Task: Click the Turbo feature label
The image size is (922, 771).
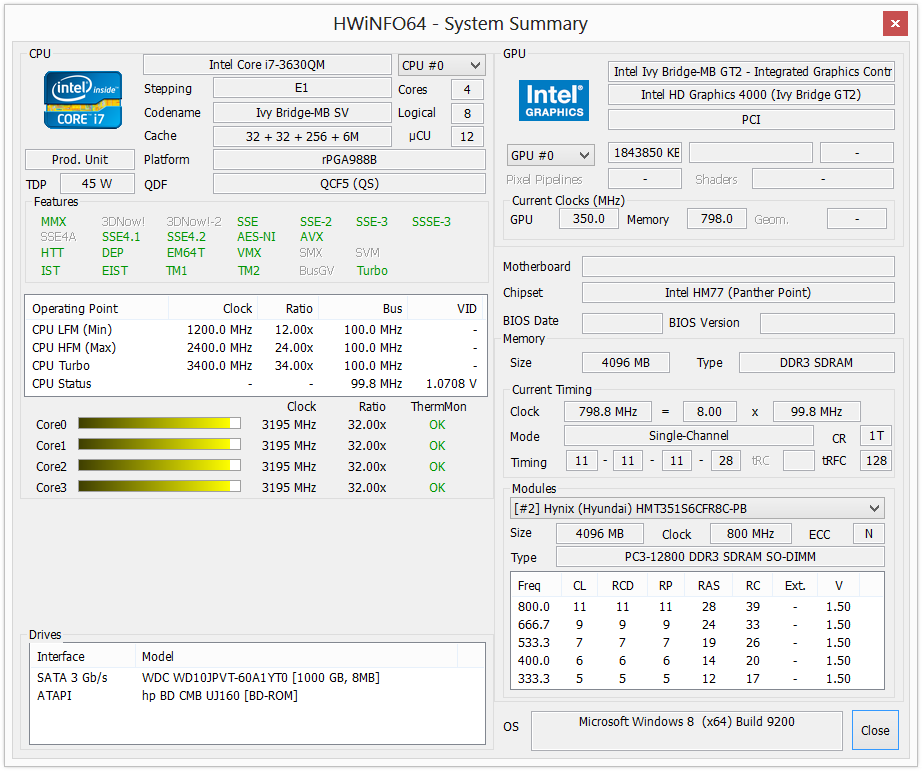Action: pos(372,271)
